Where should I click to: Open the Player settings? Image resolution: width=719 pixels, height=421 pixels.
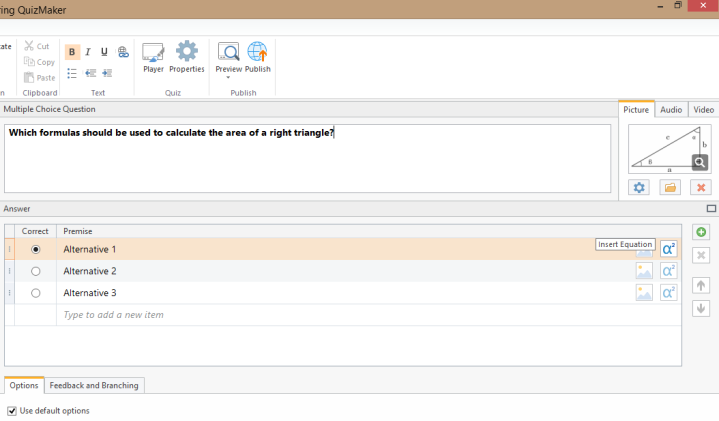153,58
